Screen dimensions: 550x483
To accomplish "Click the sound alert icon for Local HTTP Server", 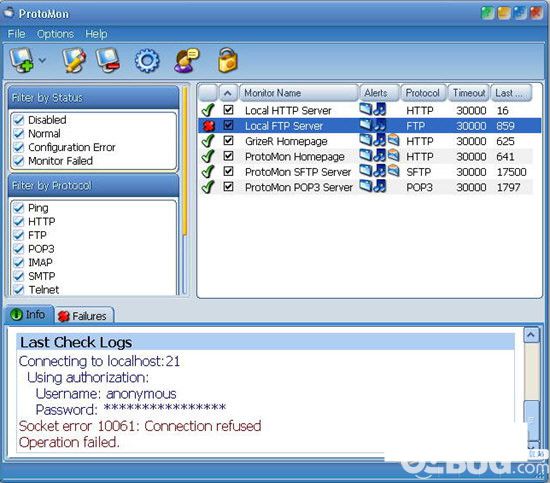I will pos(380,109).
